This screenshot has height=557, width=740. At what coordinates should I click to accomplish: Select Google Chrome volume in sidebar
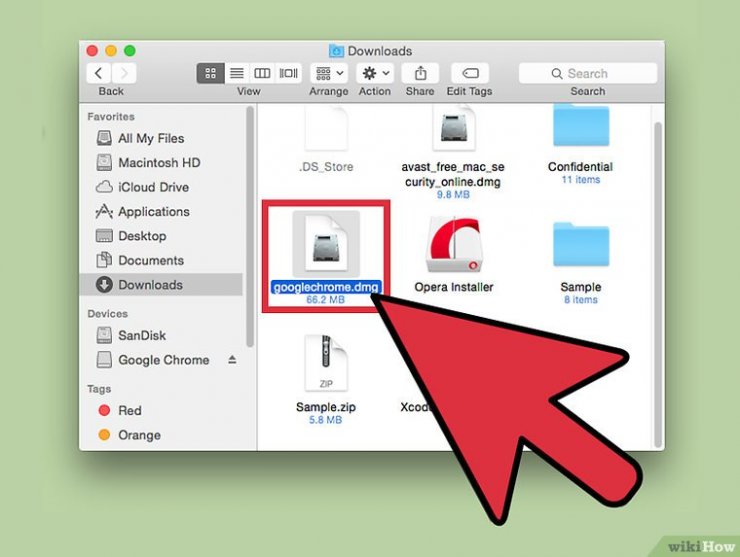(161, 360)
